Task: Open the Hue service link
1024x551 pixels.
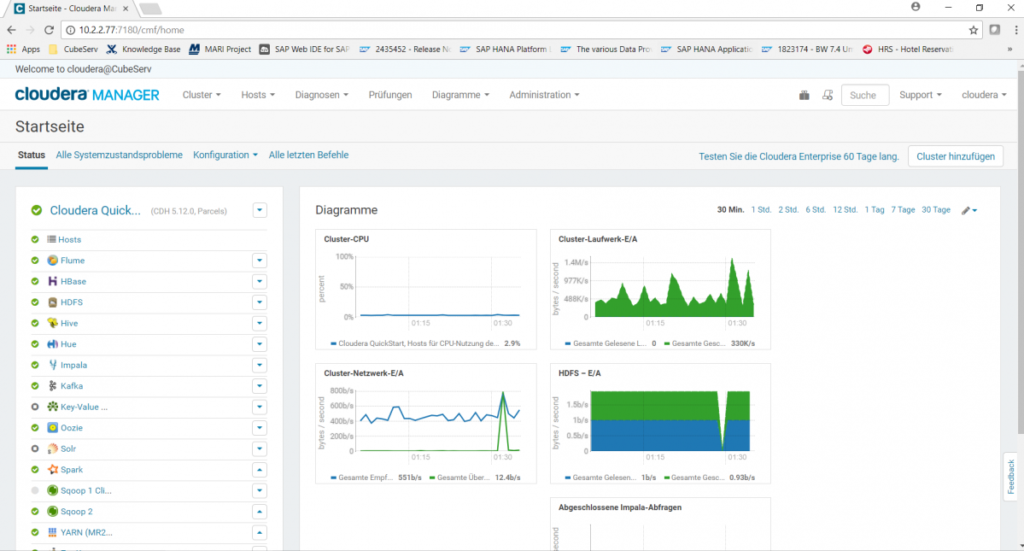Action: [x=69, y=344]
